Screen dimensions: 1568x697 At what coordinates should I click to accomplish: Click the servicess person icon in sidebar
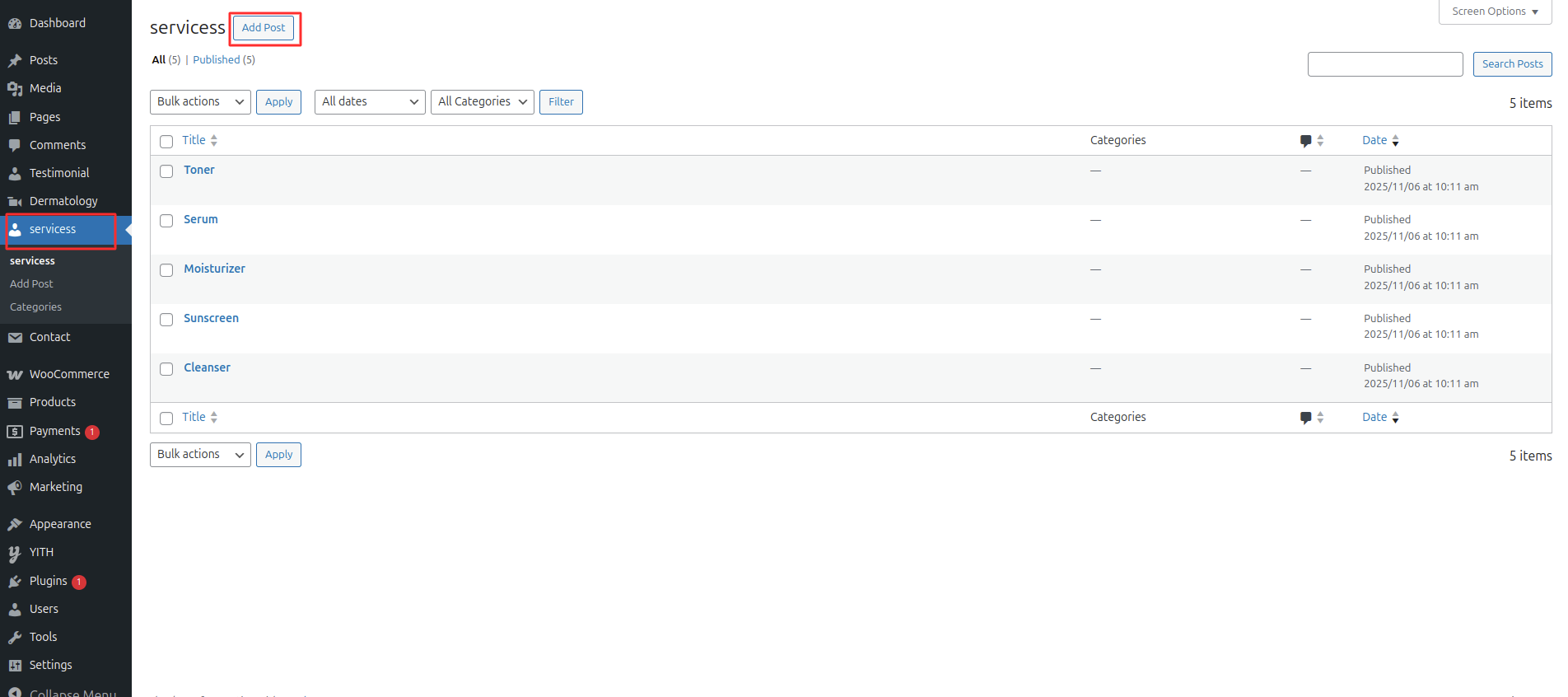(15, 230)
